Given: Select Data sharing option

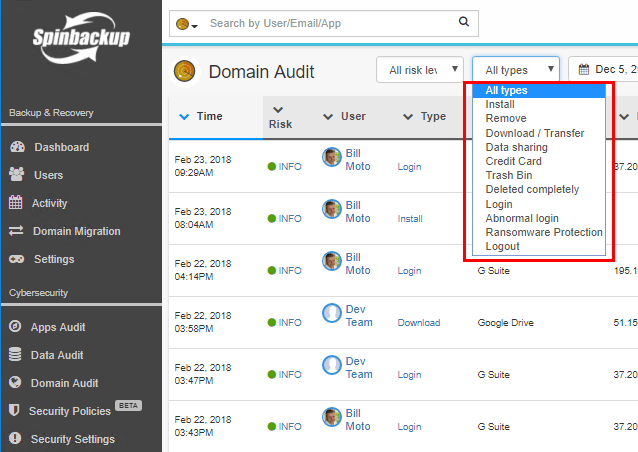Looking at the screenshot, I should [x=539, y=147].
